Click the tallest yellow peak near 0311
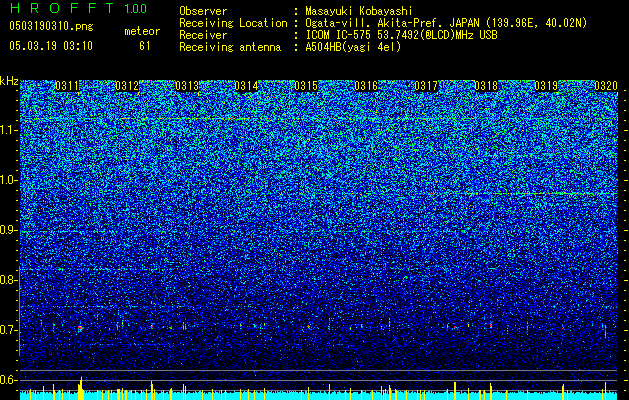Image resolution: width=629 pixels, height=400 pixels. click(81, 388)
